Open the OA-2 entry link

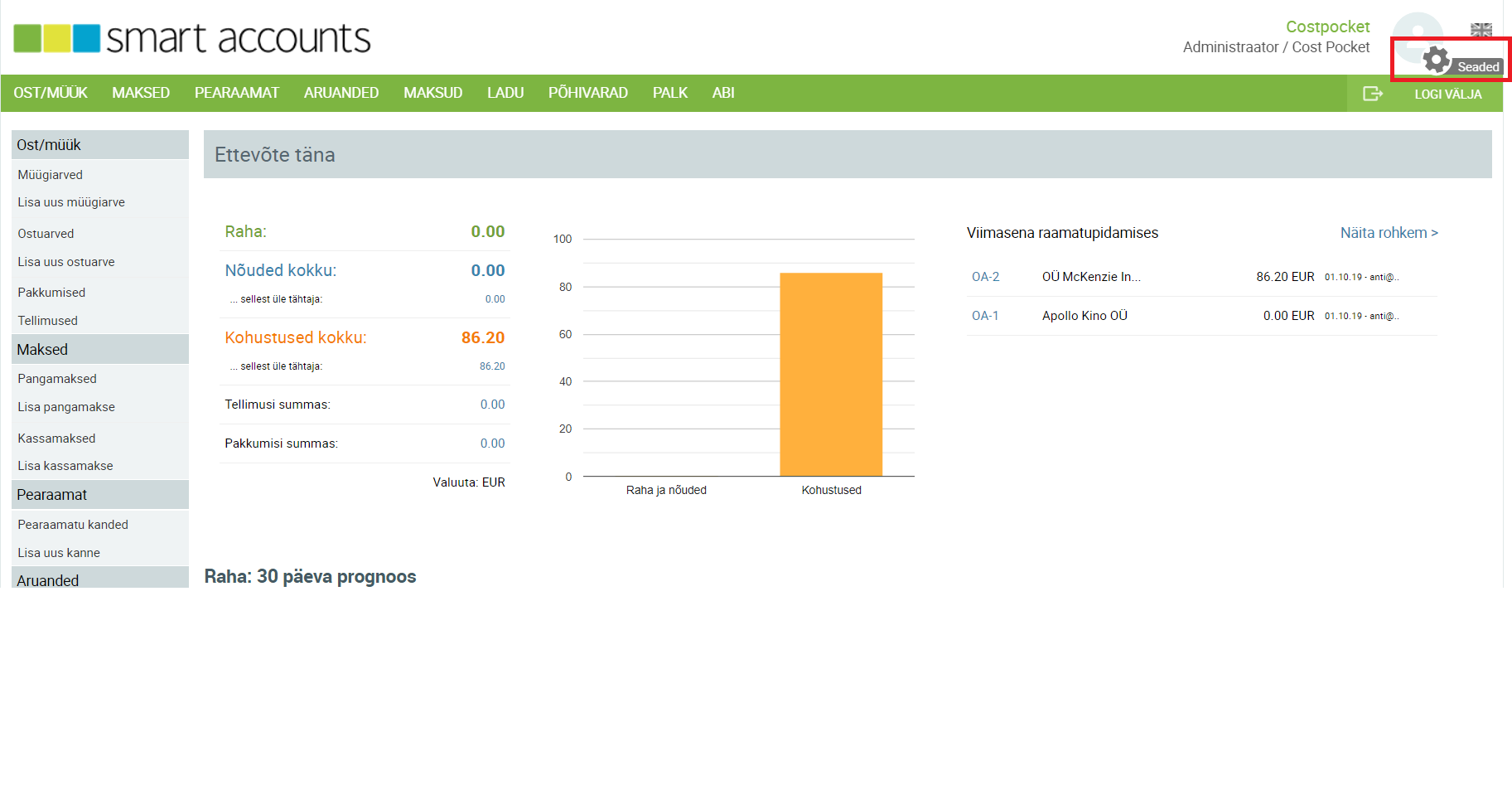986,277
